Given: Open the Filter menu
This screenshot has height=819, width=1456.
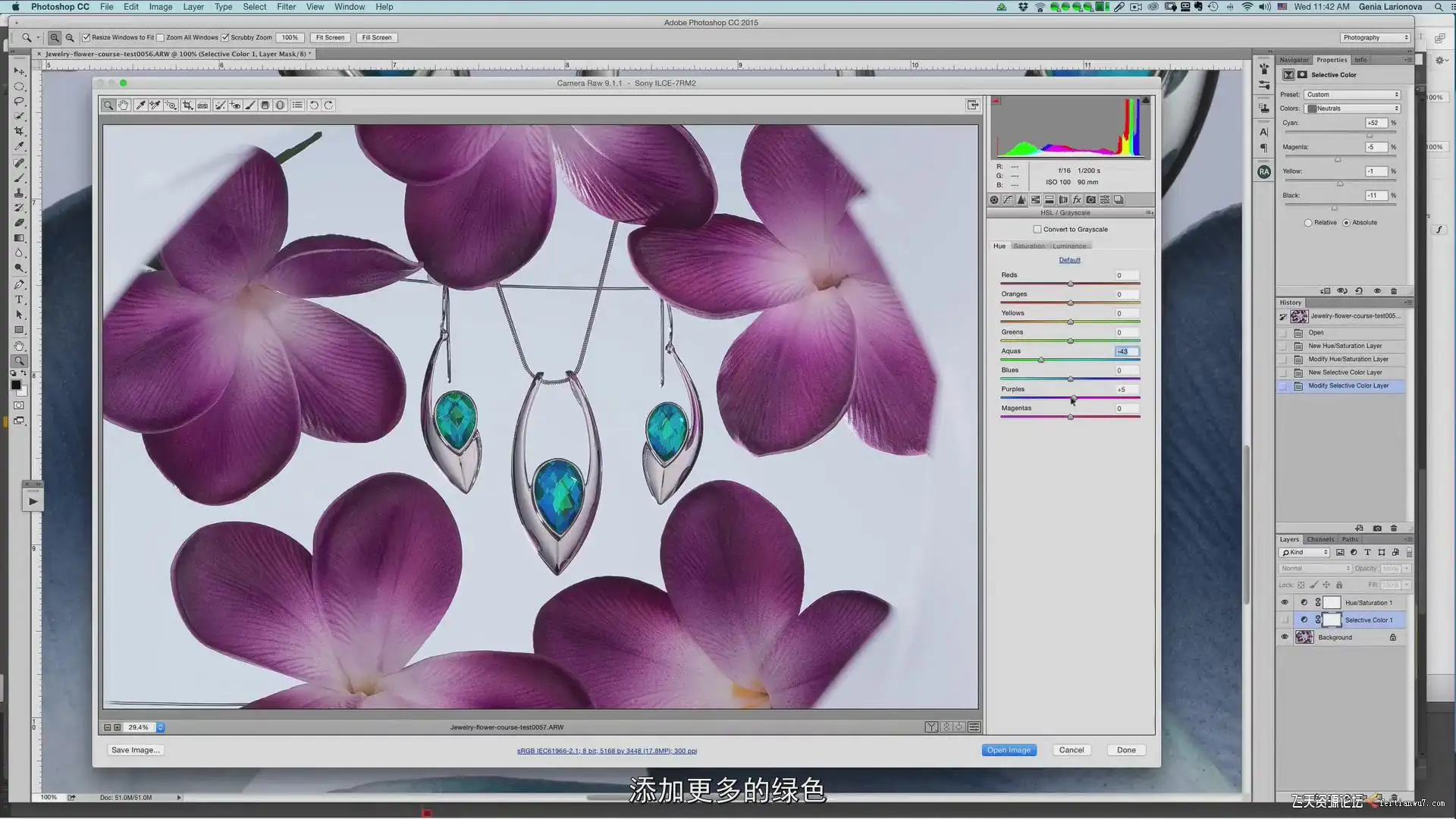Looking at the screenshot, I should pos(286,7).
